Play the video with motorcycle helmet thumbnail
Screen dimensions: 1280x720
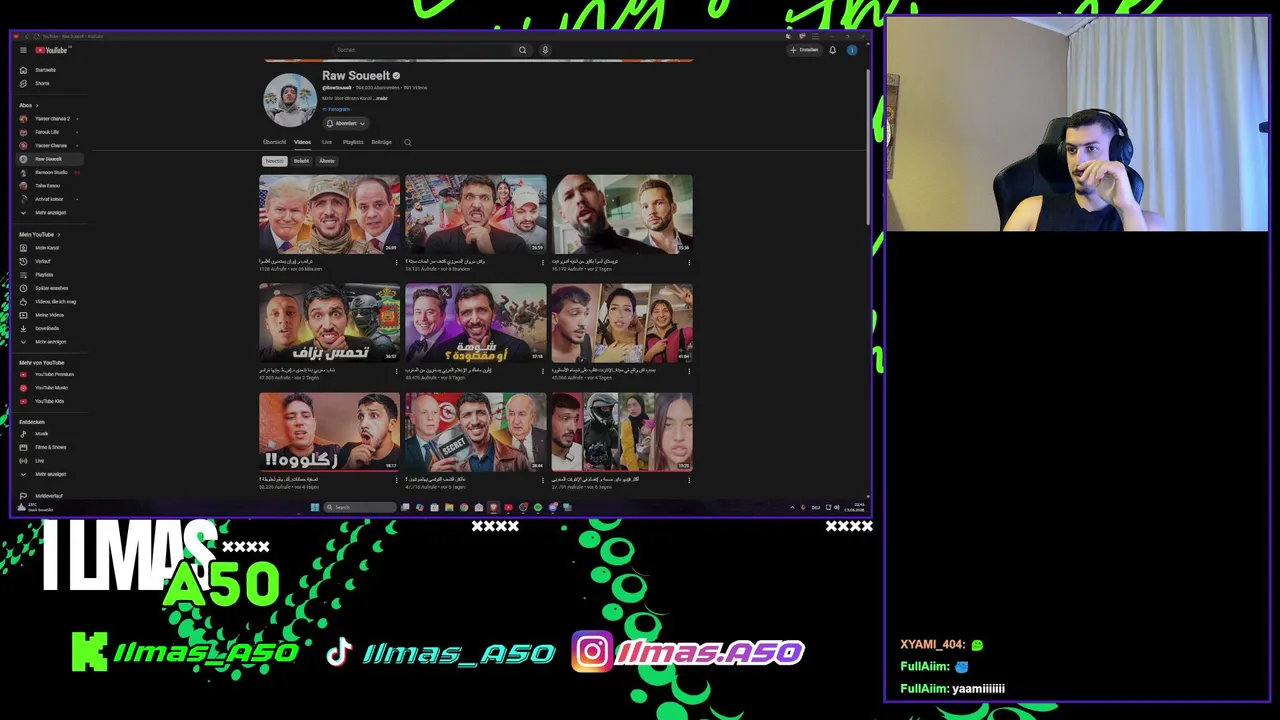point(622,431)
